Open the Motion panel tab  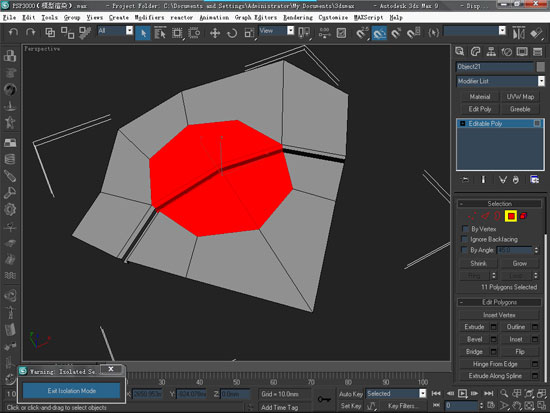tap(507, 52)
